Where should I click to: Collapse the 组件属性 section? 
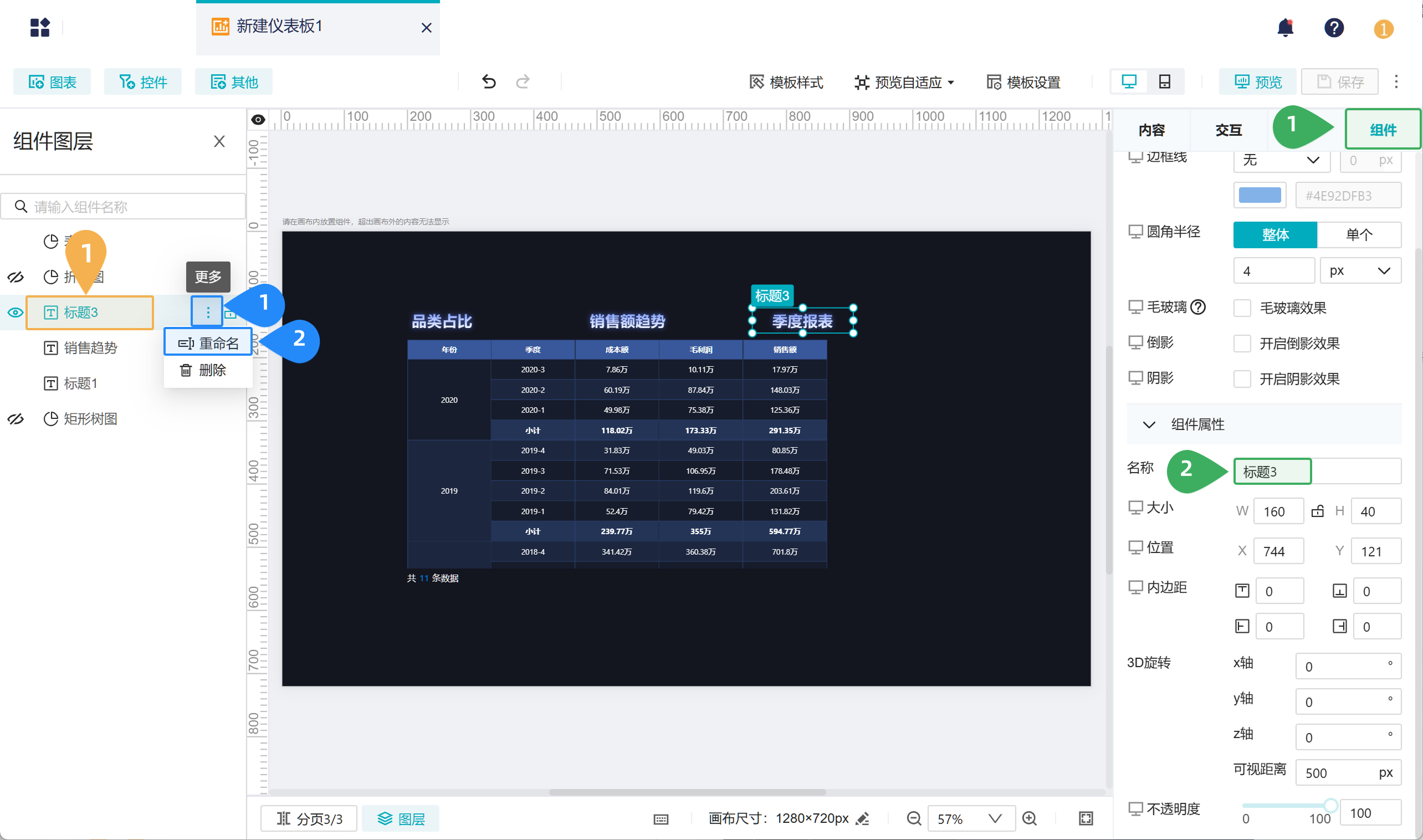tap(1149, 424)
